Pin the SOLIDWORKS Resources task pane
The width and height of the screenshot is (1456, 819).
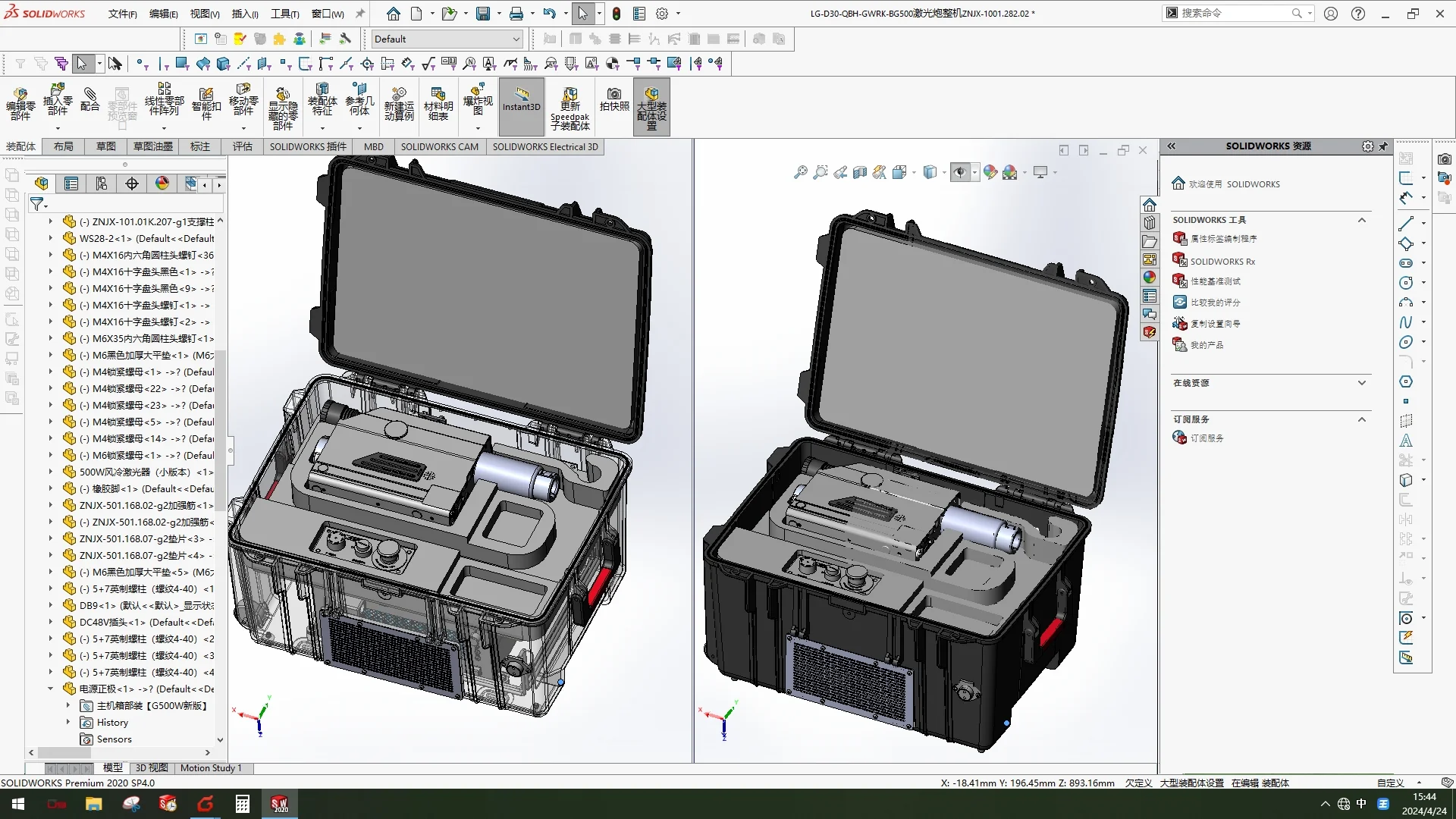coord(1383,146)
